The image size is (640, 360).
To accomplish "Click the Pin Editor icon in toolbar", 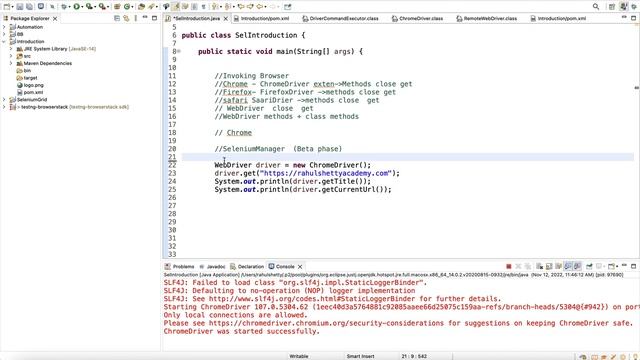I will tap(288, 7).
